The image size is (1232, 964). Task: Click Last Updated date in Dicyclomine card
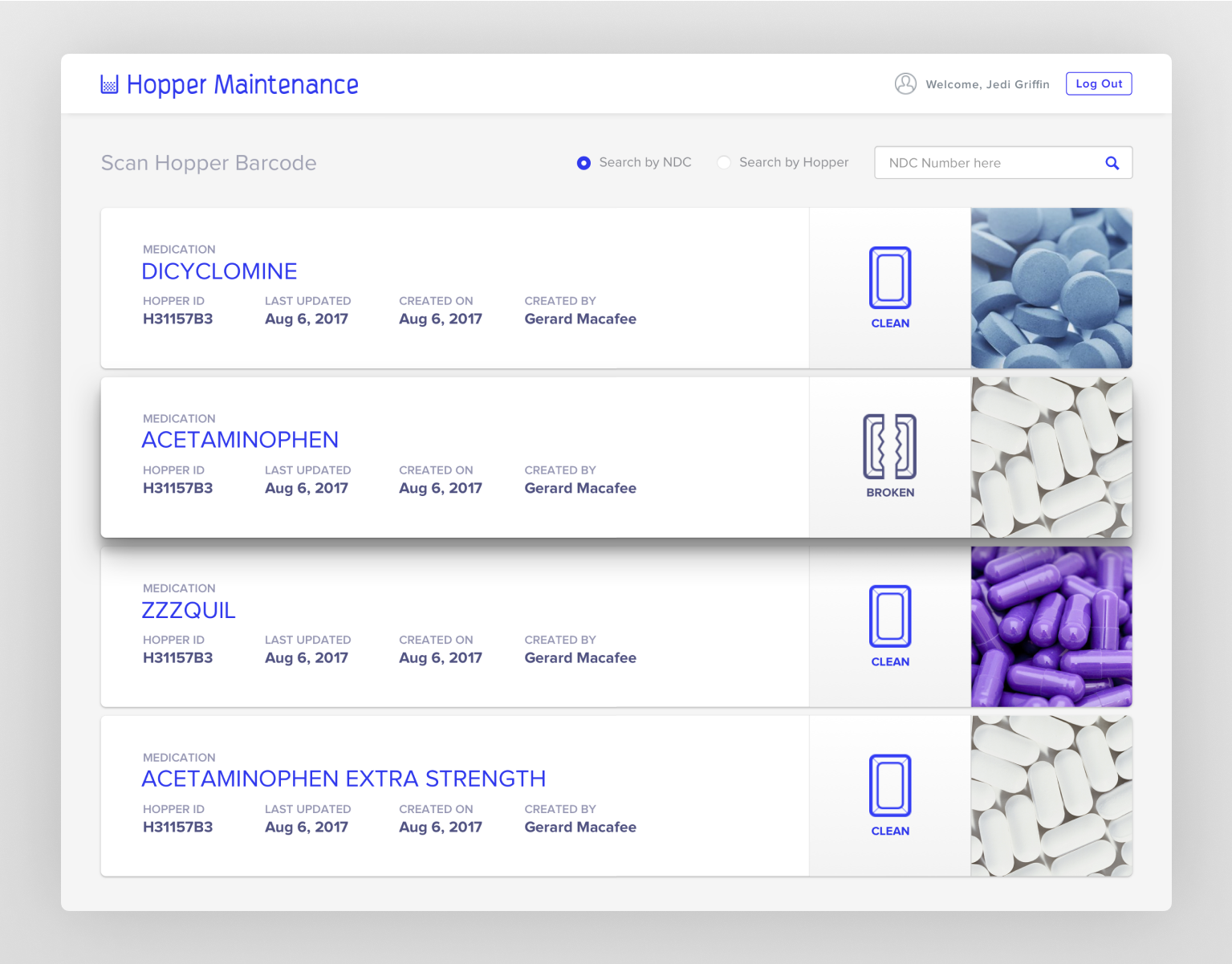tap(307, 319)
